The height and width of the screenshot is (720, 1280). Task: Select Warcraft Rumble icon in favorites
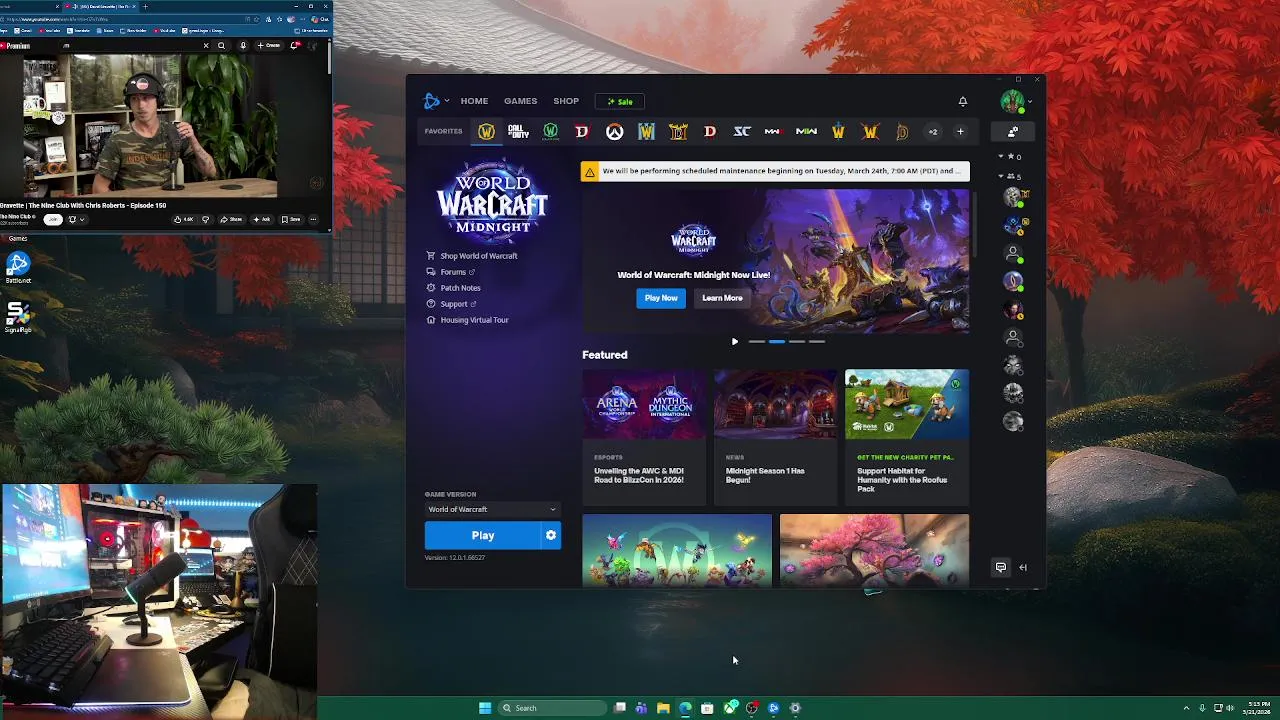pyautogui.click(x=838, y=131)
